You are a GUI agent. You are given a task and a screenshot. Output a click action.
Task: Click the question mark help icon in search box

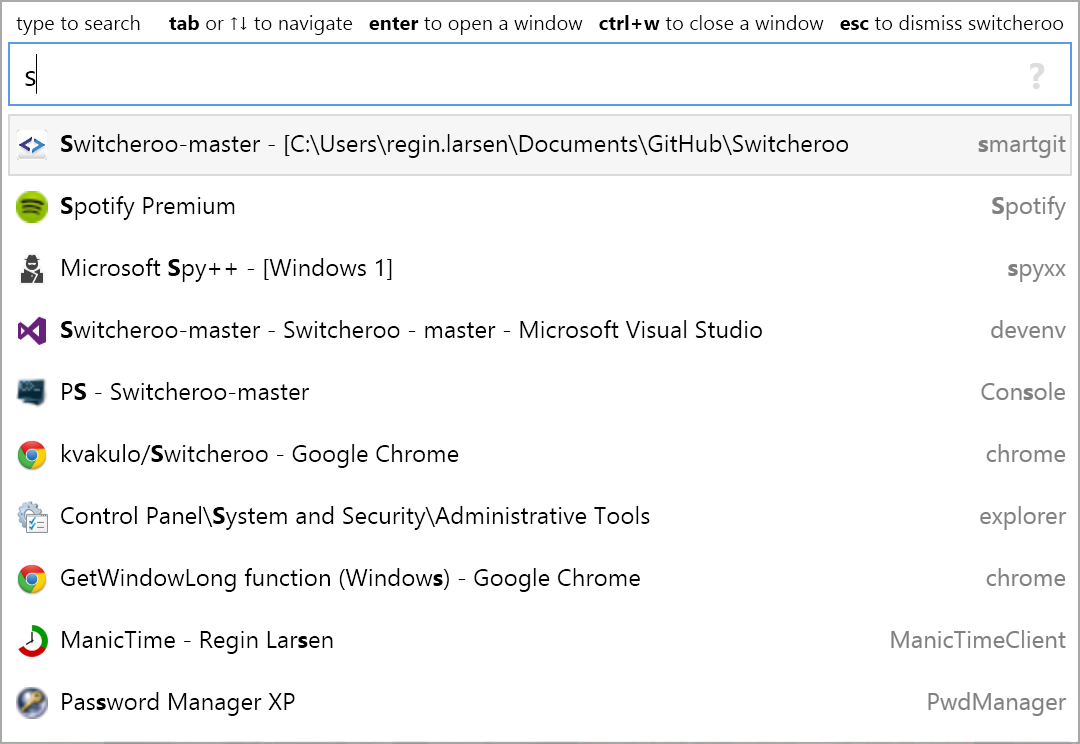coord(1037,75)
